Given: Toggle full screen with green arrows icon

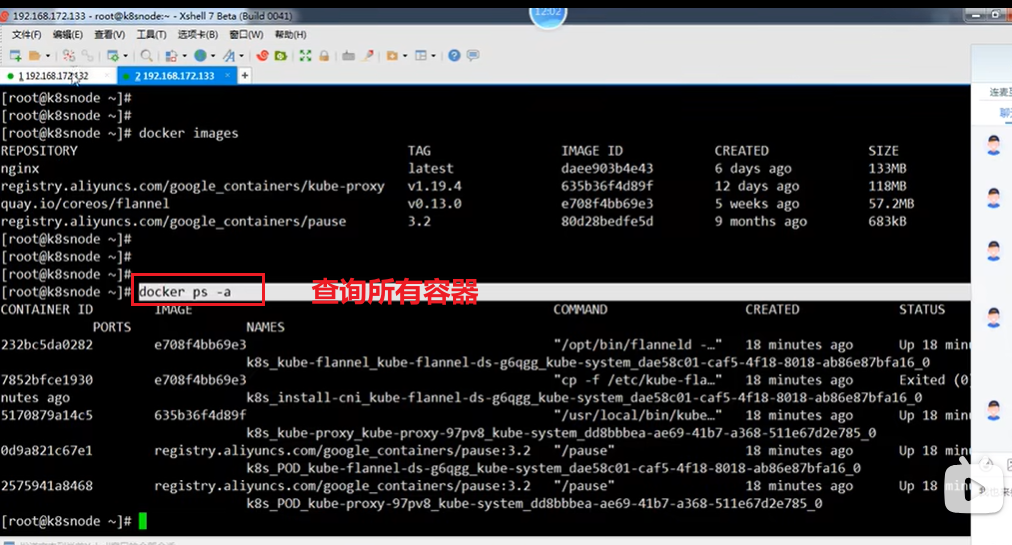Looking at the screenshot, I should coord(305,56).
